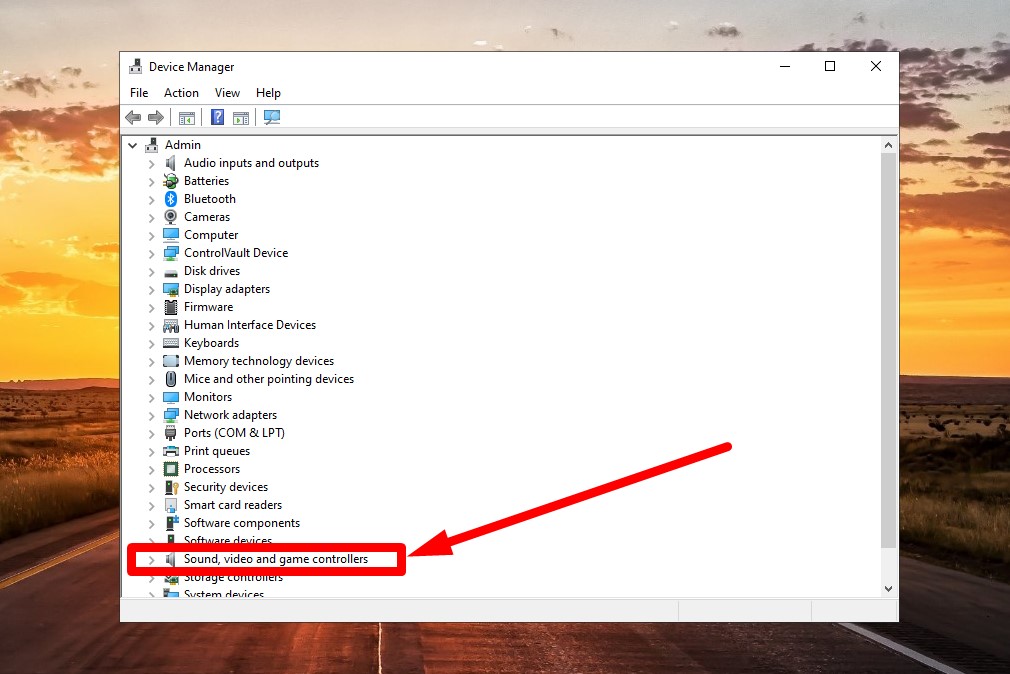Image resolution: width=1010 pixels, height=674 pixels.
Task: Click the Memory technology devices icon
Action: [x=171, y=361]
